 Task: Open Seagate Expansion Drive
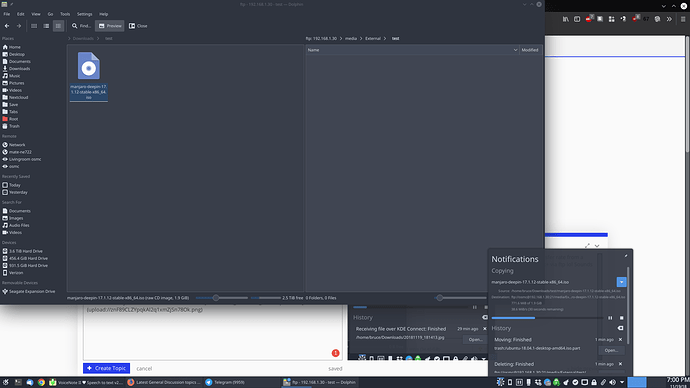pyautogui.click(x=33, y=291)
